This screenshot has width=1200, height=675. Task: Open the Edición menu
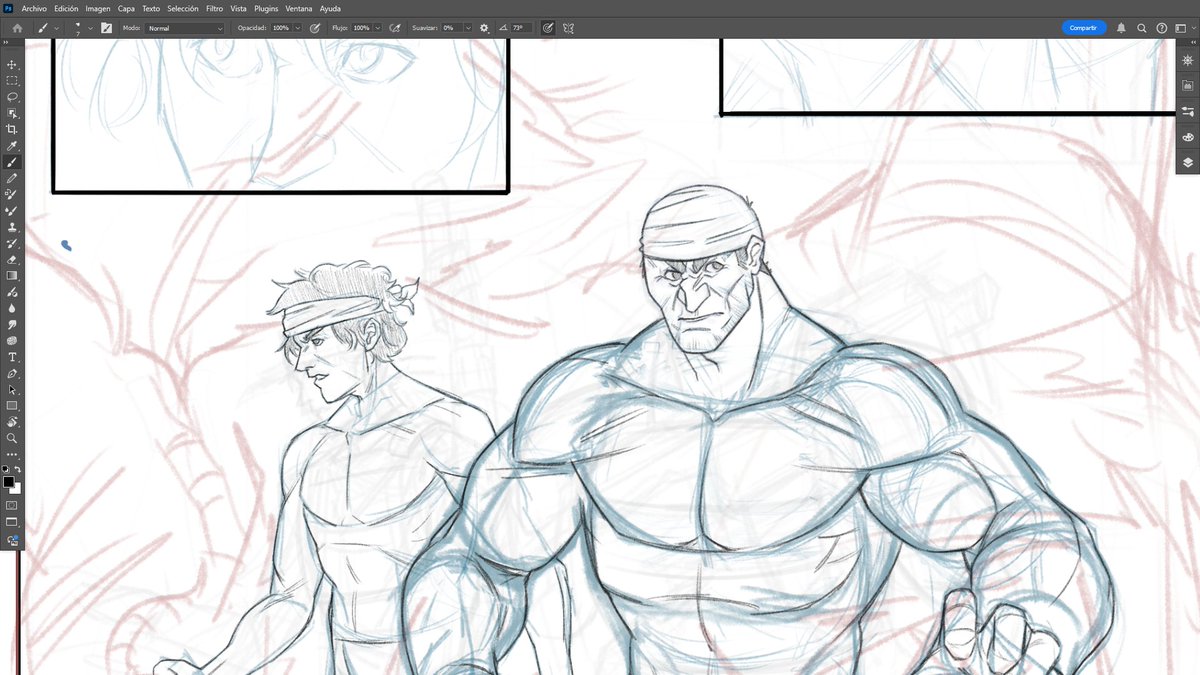(66, 8)
